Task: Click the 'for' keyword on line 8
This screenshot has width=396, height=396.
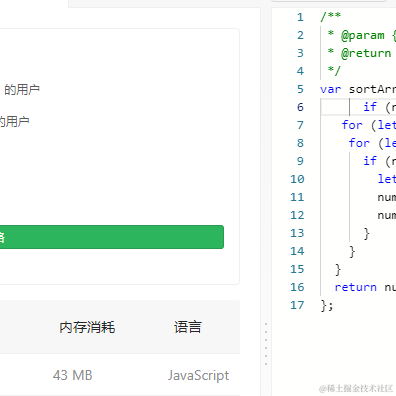Action: [x=359, y=143]
